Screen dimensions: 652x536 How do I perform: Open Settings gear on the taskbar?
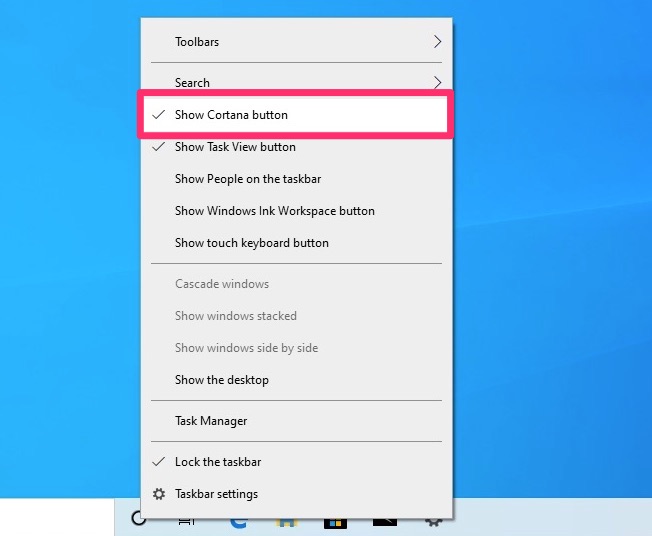coord(434,521)
